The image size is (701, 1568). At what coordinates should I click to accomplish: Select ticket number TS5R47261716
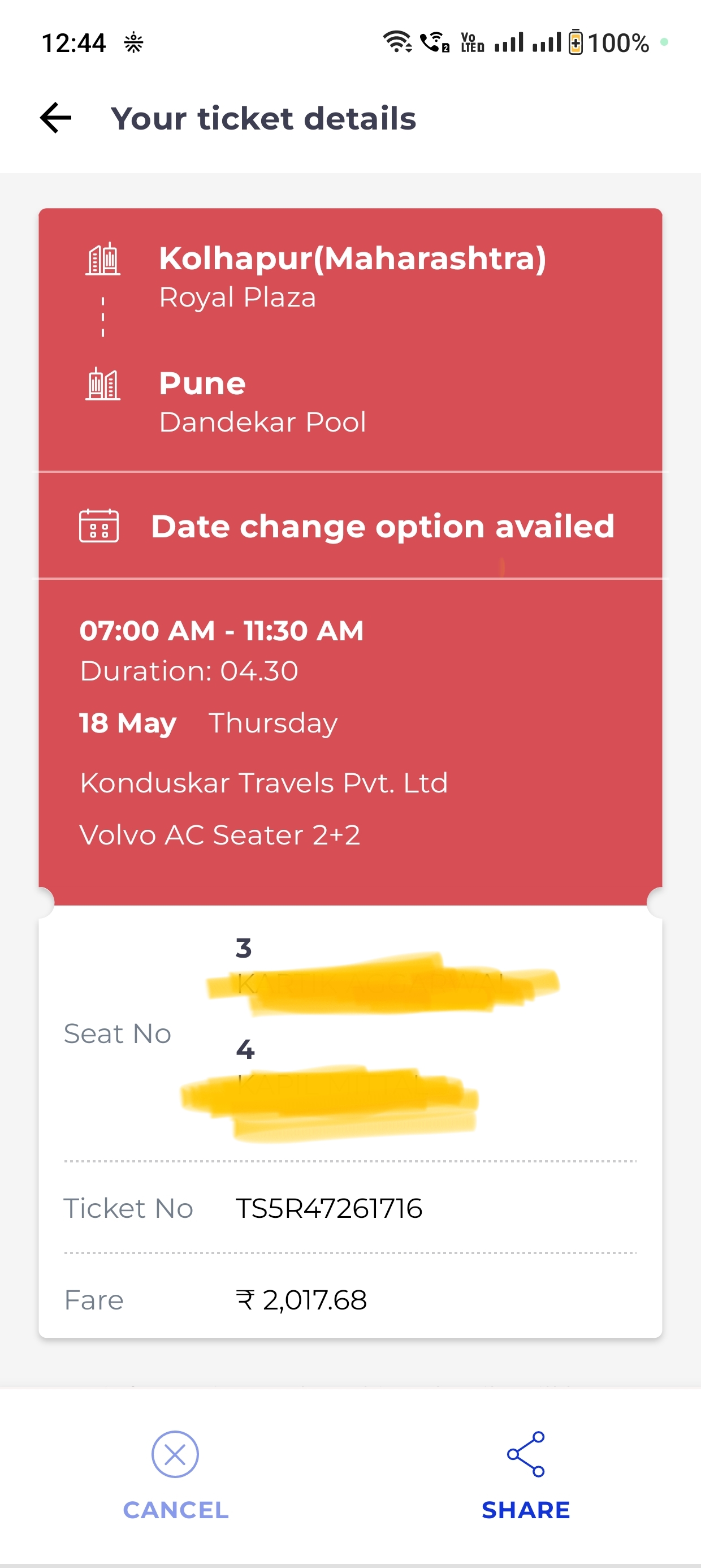(x=328, y=1208)
